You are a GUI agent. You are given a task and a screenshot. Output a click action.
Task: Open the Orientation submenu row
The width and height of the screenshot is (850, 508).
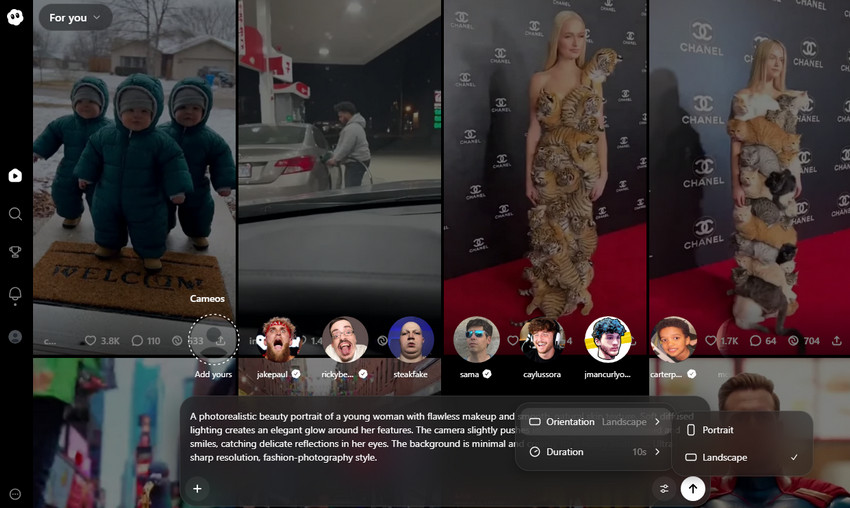coord(594,422)
